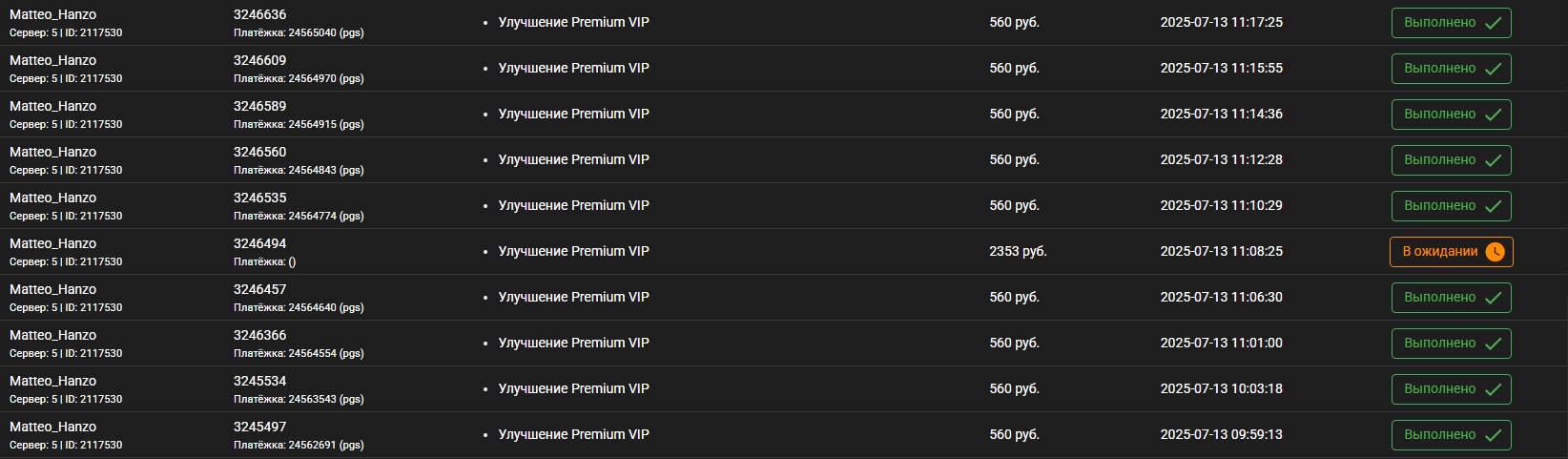The height and width of the screenshot is (459, 1568).
Task: Select order number 3246494
Action: tap(259, 243)
